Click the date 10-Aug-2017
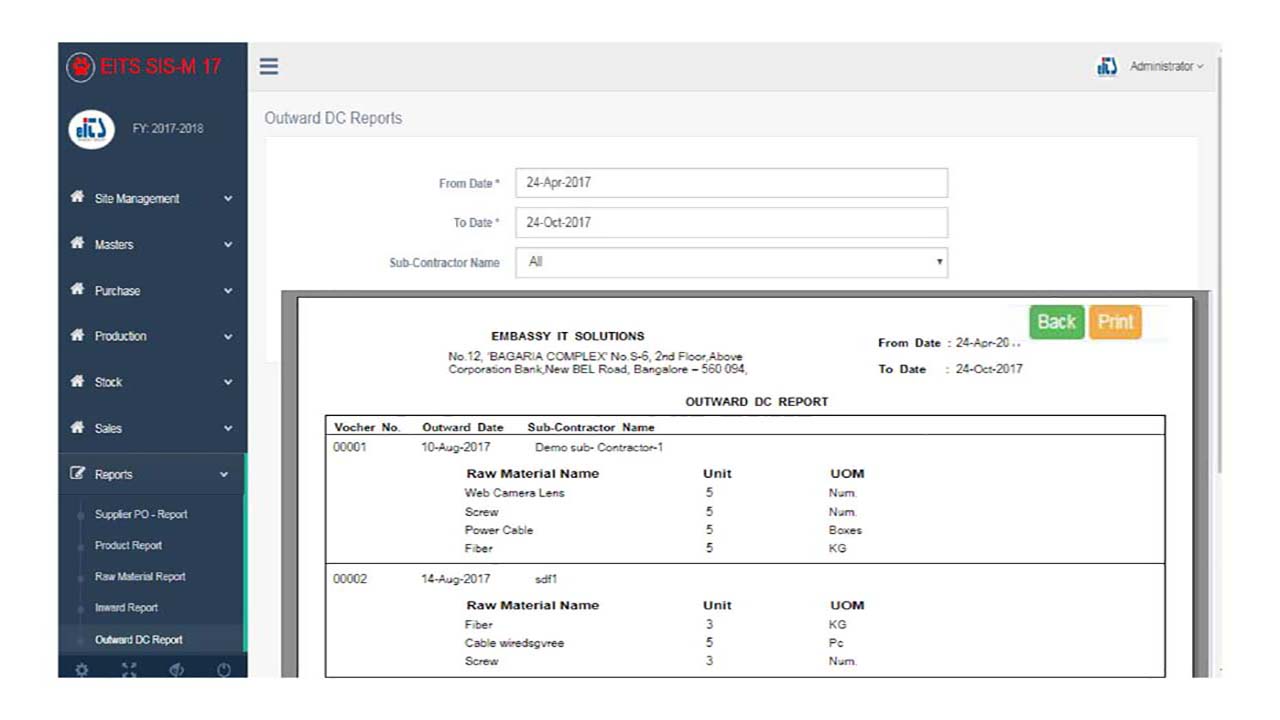 [x=456, y=447]
